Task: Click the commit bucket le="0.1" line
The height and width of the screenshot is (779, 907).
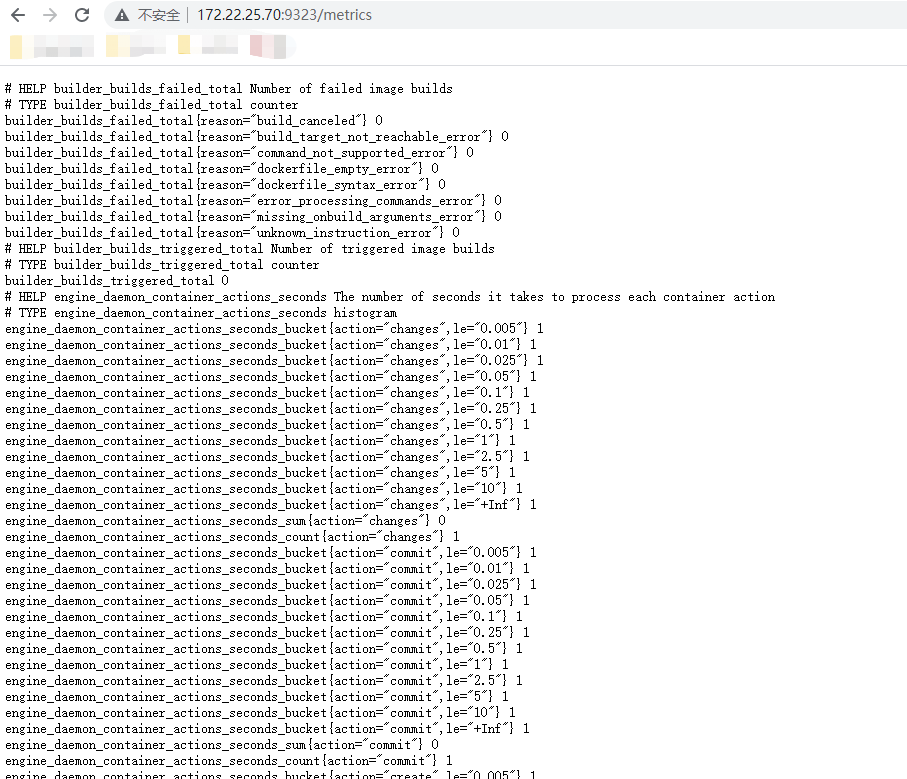Action: coord(264,616)
